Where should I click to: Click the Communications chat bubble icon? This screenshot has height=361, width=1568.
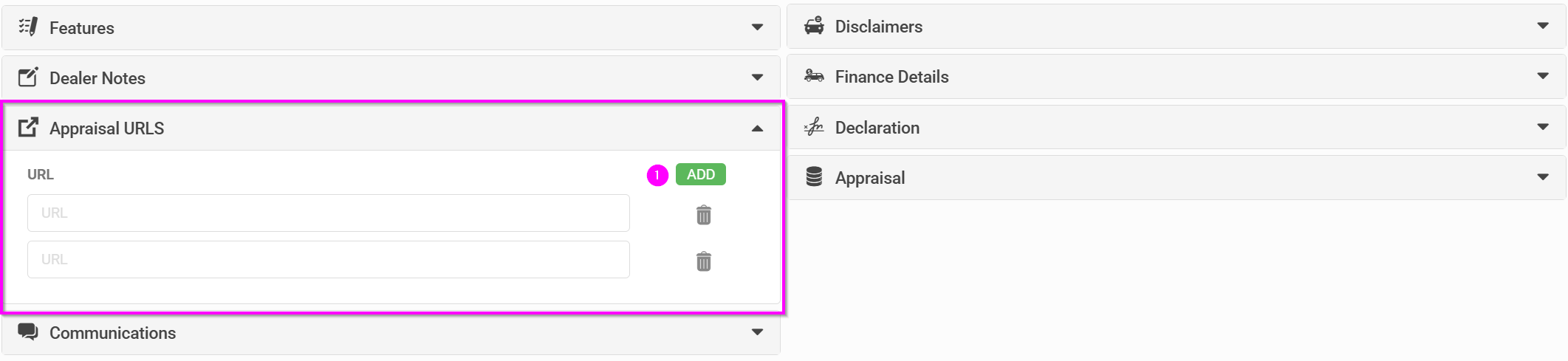coord(28,331)
